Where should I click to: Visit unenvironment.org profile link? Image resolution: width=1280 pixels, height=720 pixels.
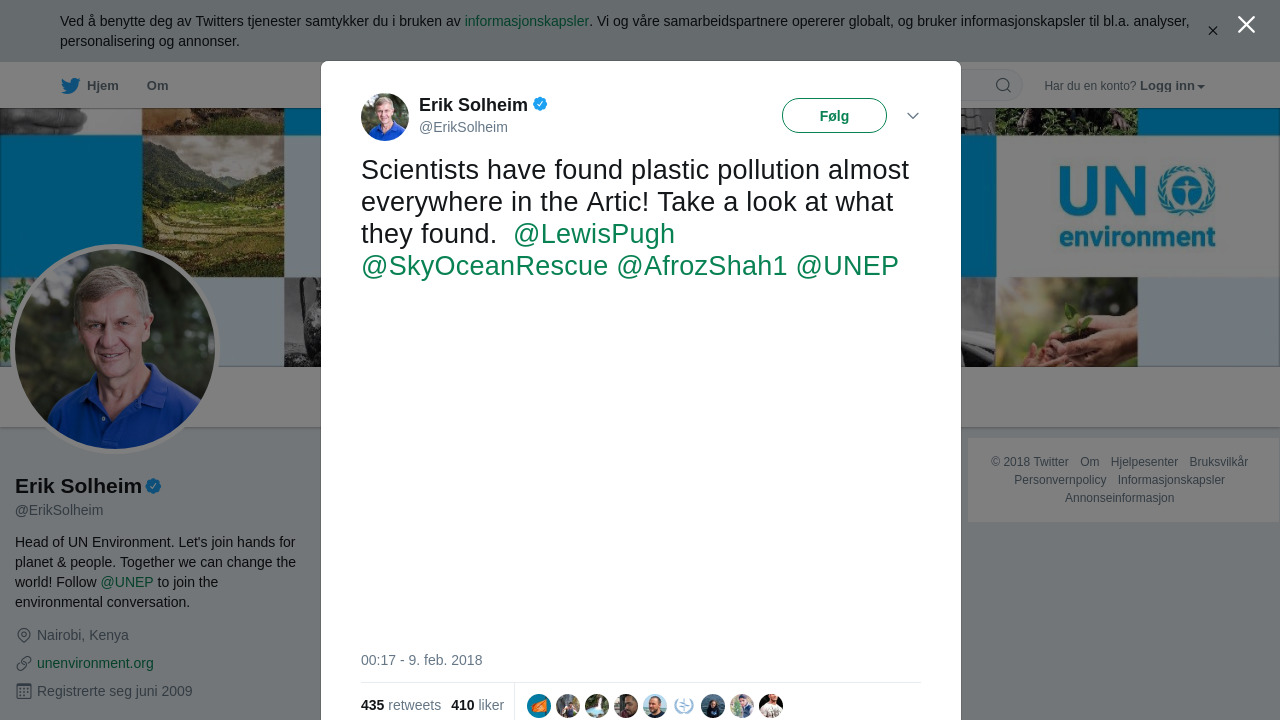click(95, 663)
